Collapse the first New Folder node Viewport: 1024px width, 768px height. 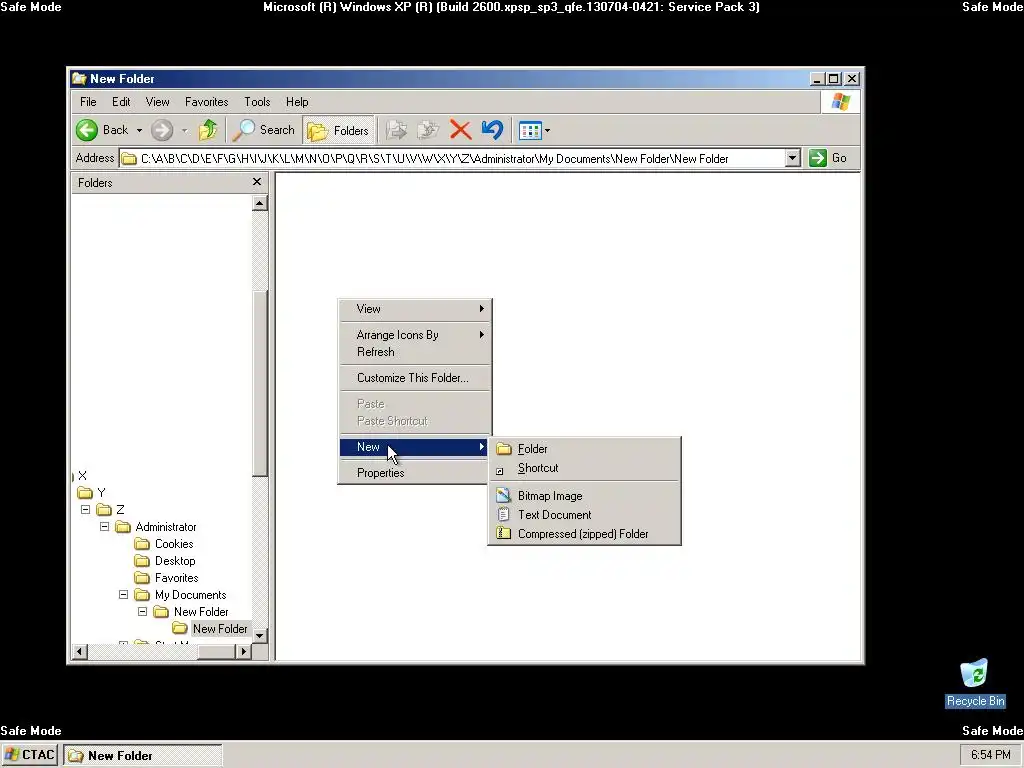pos(142,611)
